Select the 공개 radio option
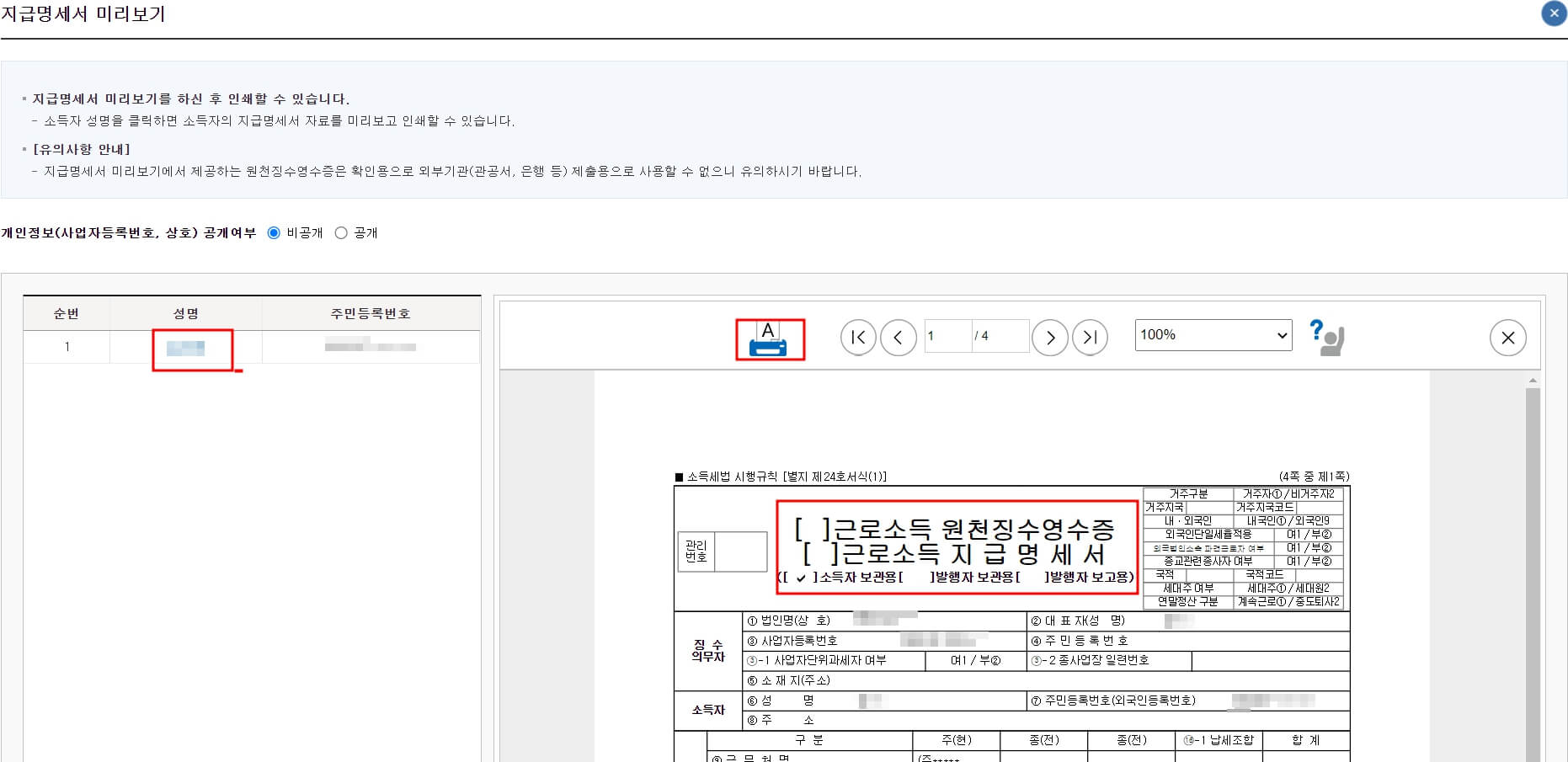This screenshot has width=1568, height=762. point(341,233)
